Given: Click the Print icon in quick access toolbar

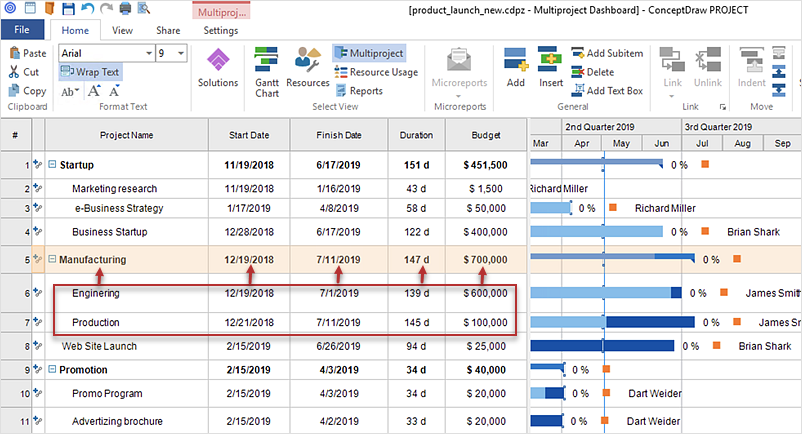Looking at the screenshot, I should (x=125, y=9).
